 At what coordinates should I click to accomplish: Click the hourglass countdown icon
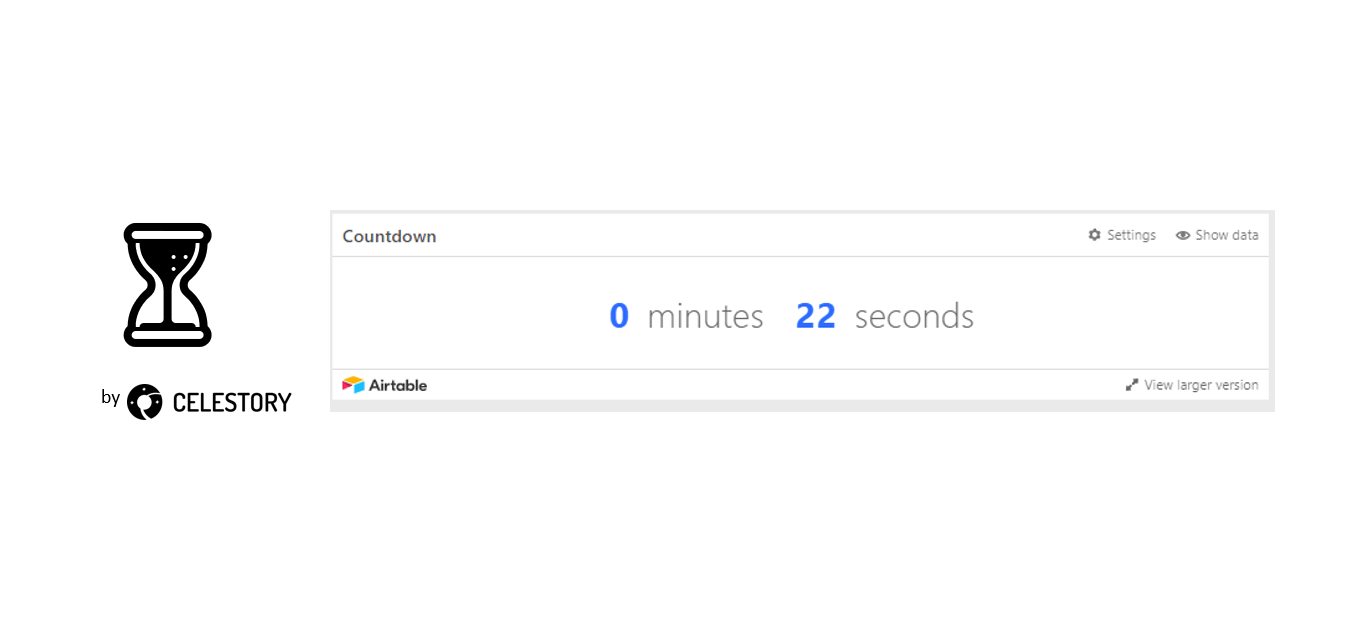[167, 285]
